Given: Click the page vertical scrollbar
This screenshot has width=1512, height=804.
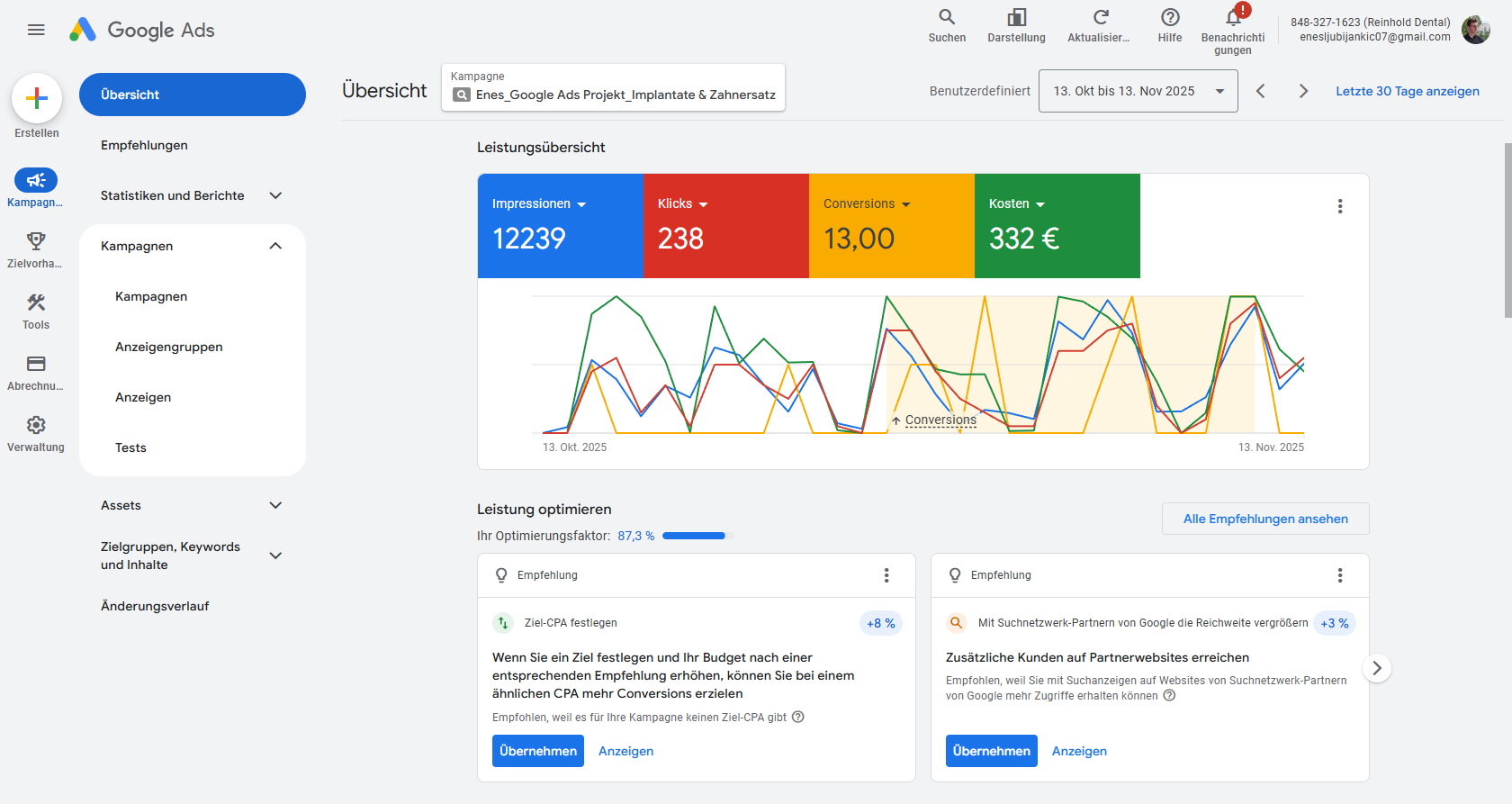Looking at the screenshot, I should pos(1507,230).
